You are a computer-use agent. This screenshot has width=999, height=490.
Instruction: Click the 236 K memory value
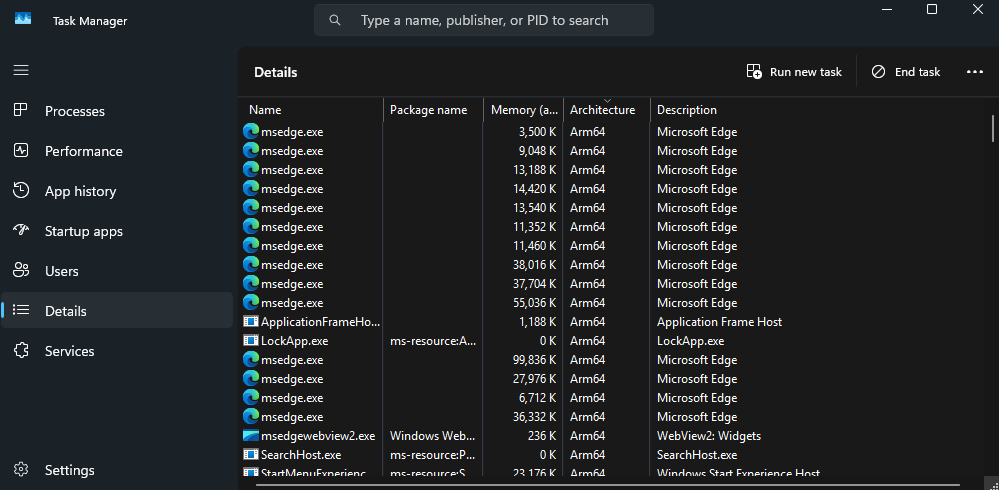pyautogui.click(x=542, y=436)
